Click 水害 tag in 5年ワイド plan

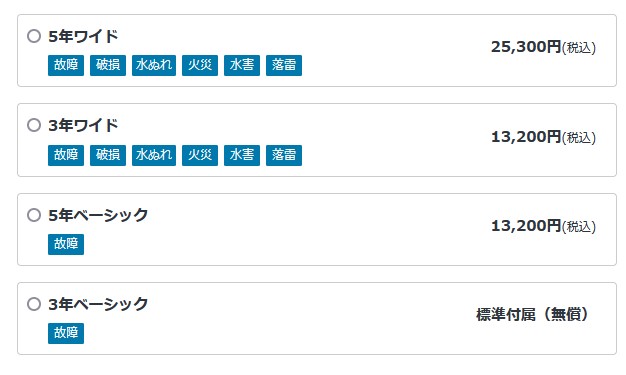tap(242, 65)
